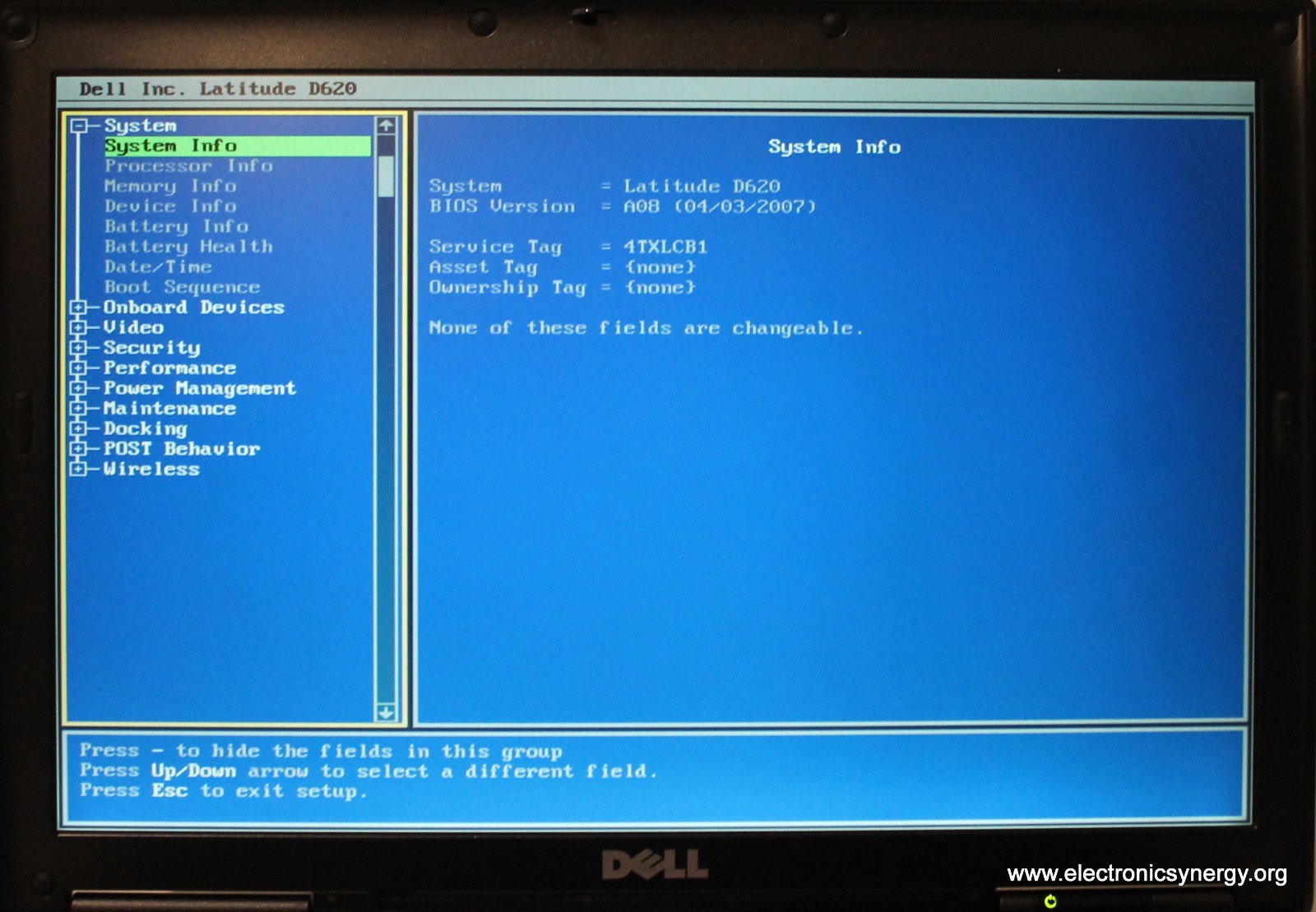Expand the Wireless group
The width and height of the screenshot is (1316, 912).
tap(79, 469)
